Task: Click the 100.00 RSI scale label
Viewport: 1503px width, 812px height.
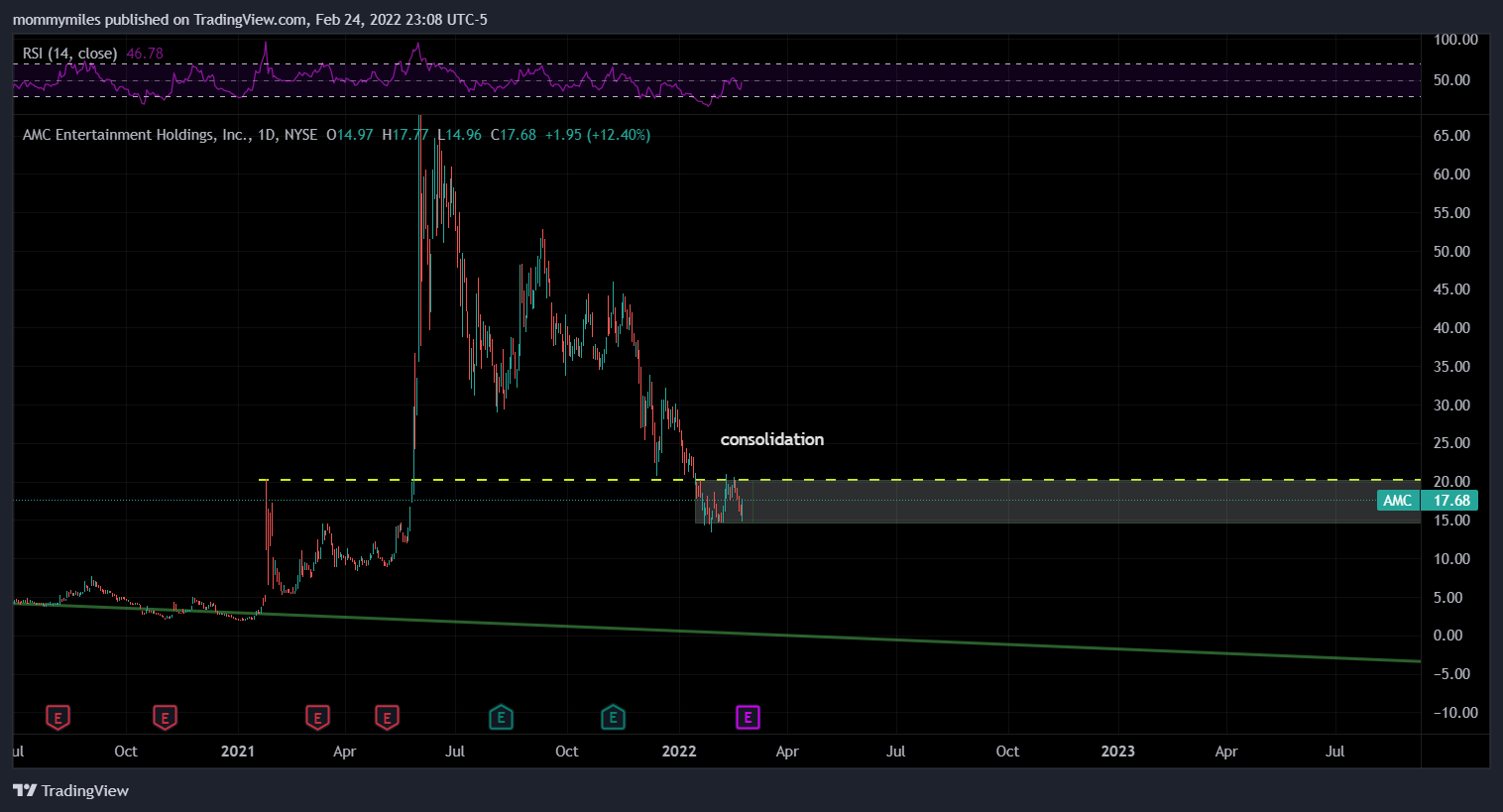Action: [x=1455, y=40]
